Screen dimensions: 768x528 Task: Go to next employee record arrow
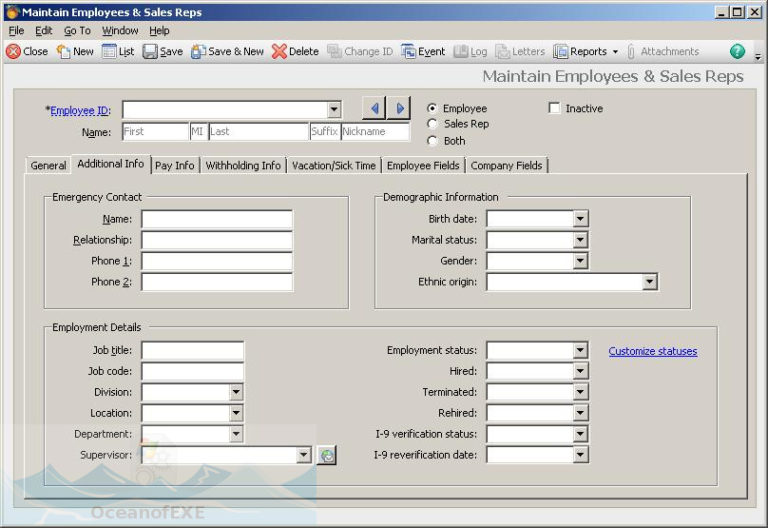[399, 108]
